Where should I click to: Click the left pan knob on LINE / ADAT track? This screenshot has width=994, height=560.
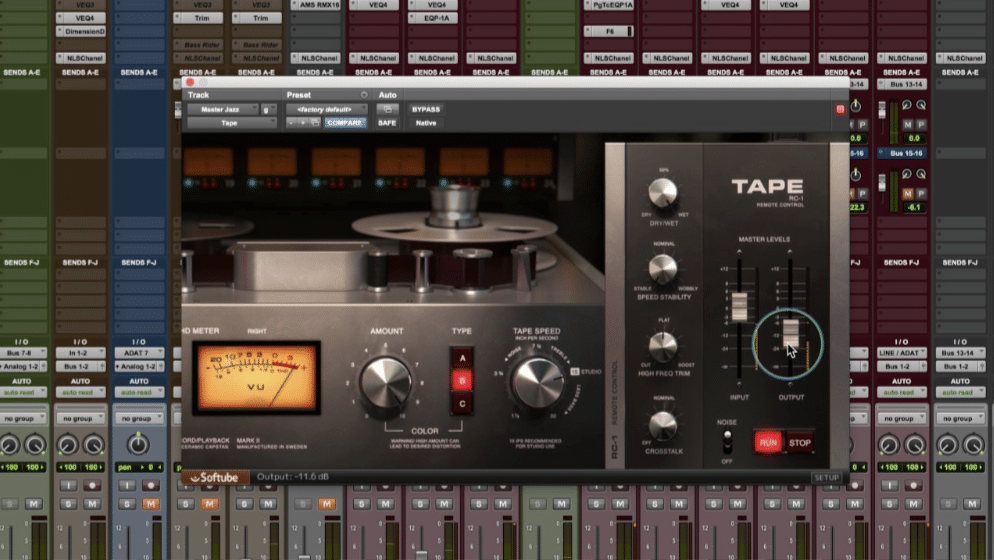(x=888, y=445)
